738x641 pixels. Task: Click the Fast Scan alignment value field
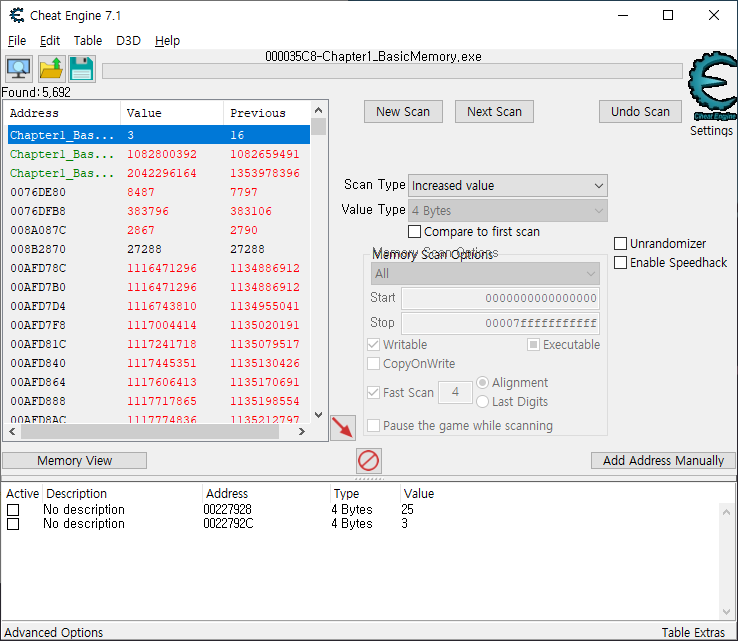click(455, 392)
